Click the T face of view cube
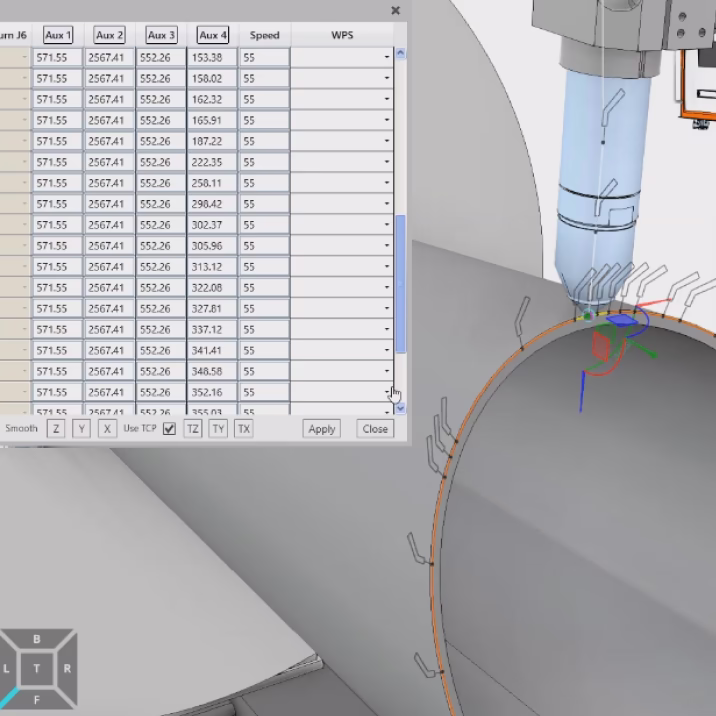 [37, 668]
